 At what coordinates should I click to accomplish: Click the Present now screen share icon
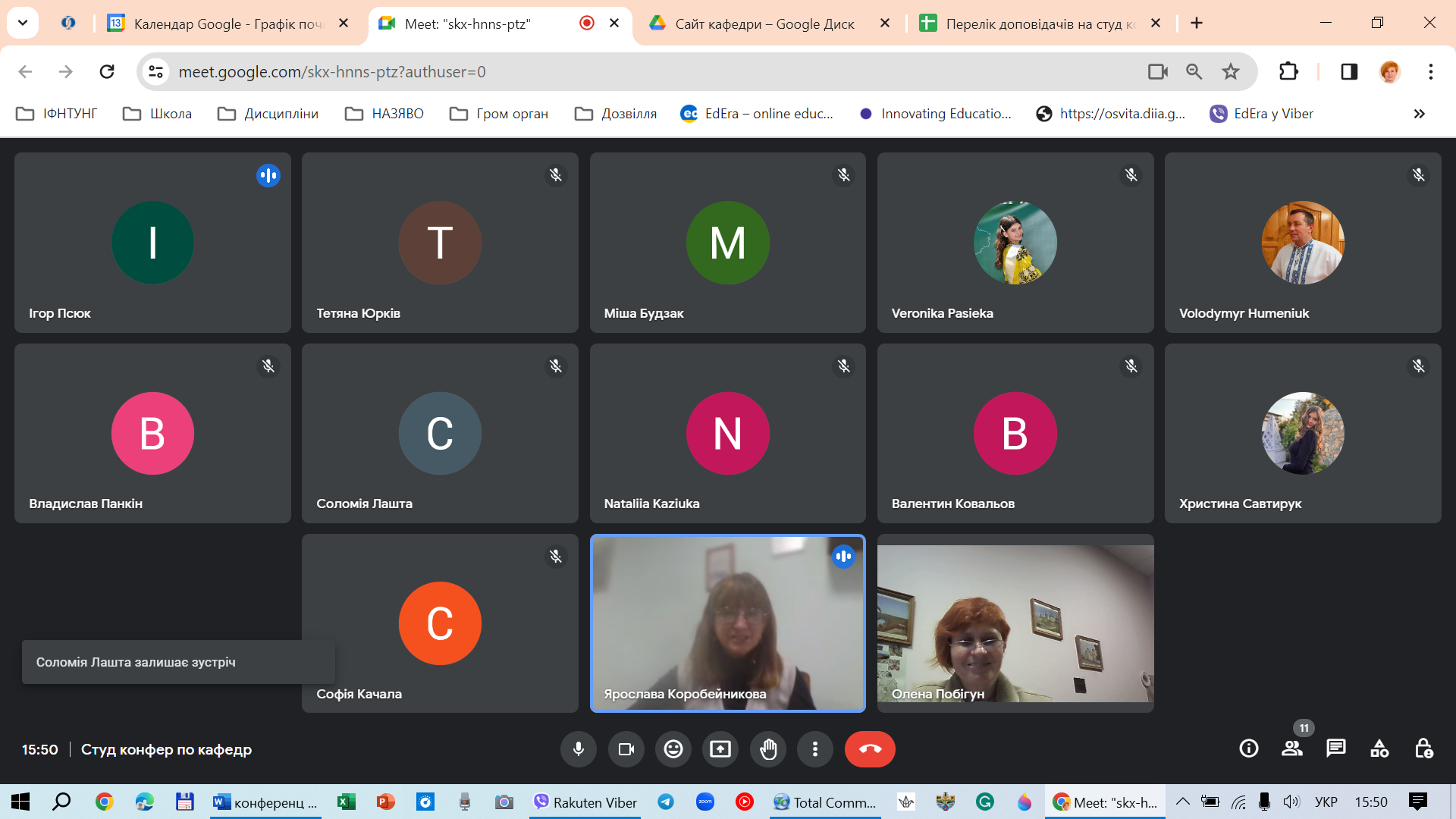tap(720, 749)
